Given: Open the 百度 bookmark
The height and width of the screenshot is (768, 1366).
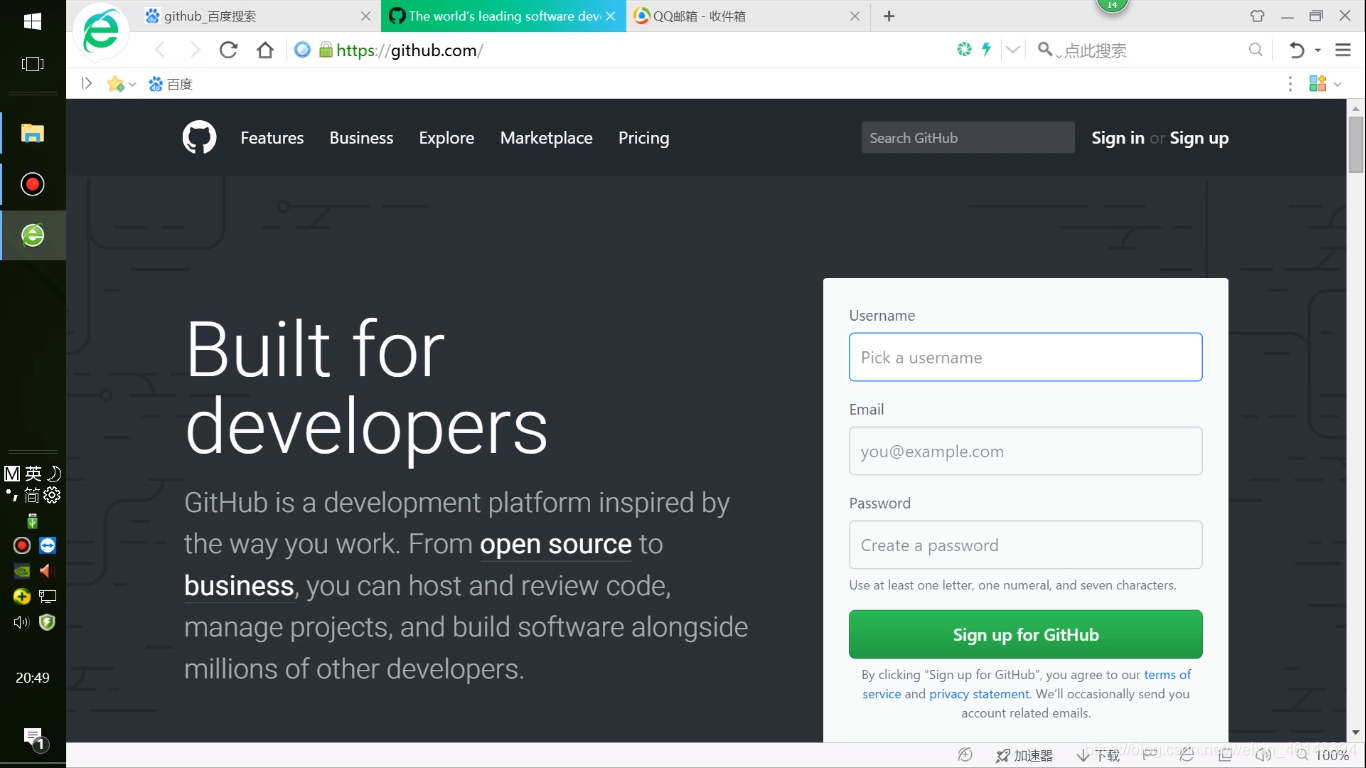Looking at the screenshot, I should point(170,84).
